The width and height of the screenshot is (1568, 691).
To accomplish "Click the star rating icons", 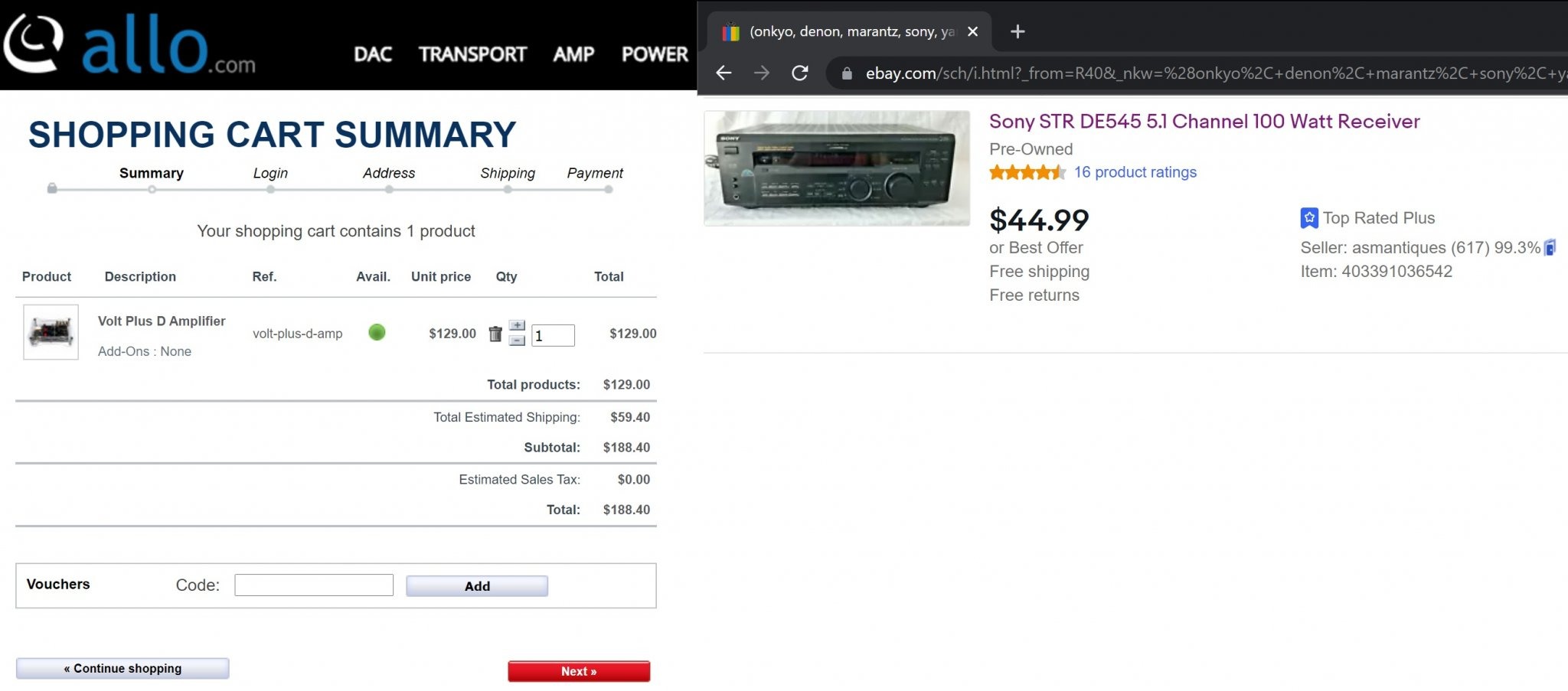I will pos(1027,172).
